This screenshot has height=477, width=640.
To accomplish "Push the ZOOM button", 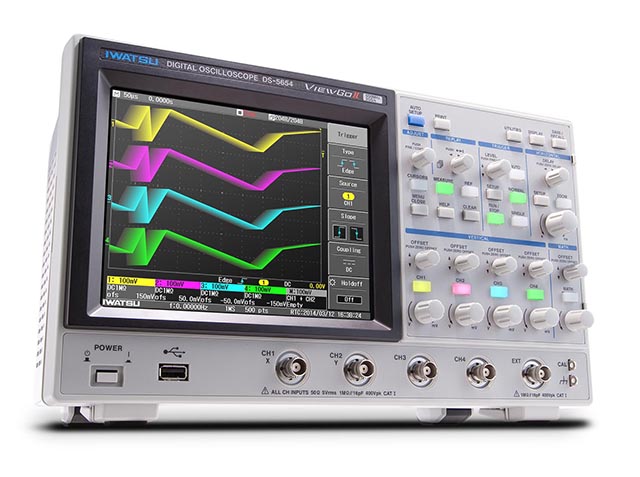I will coord(563,203).
